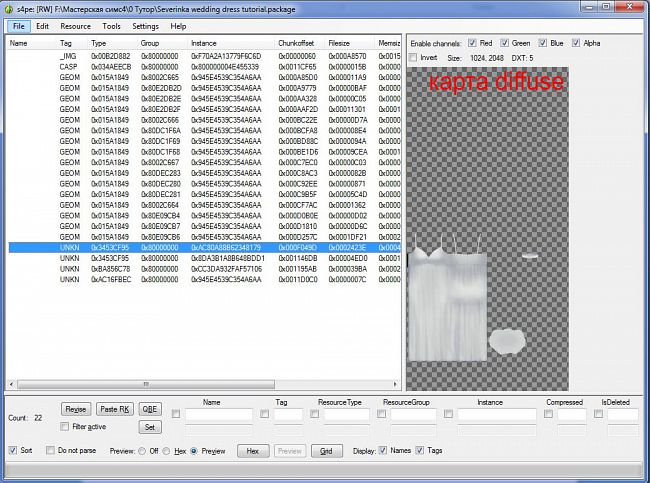Image resolution: width=650 pixels, height=483 pixels.
Task: Click the s4pe application icon in title bar
Action: click(x=9, y=8)
